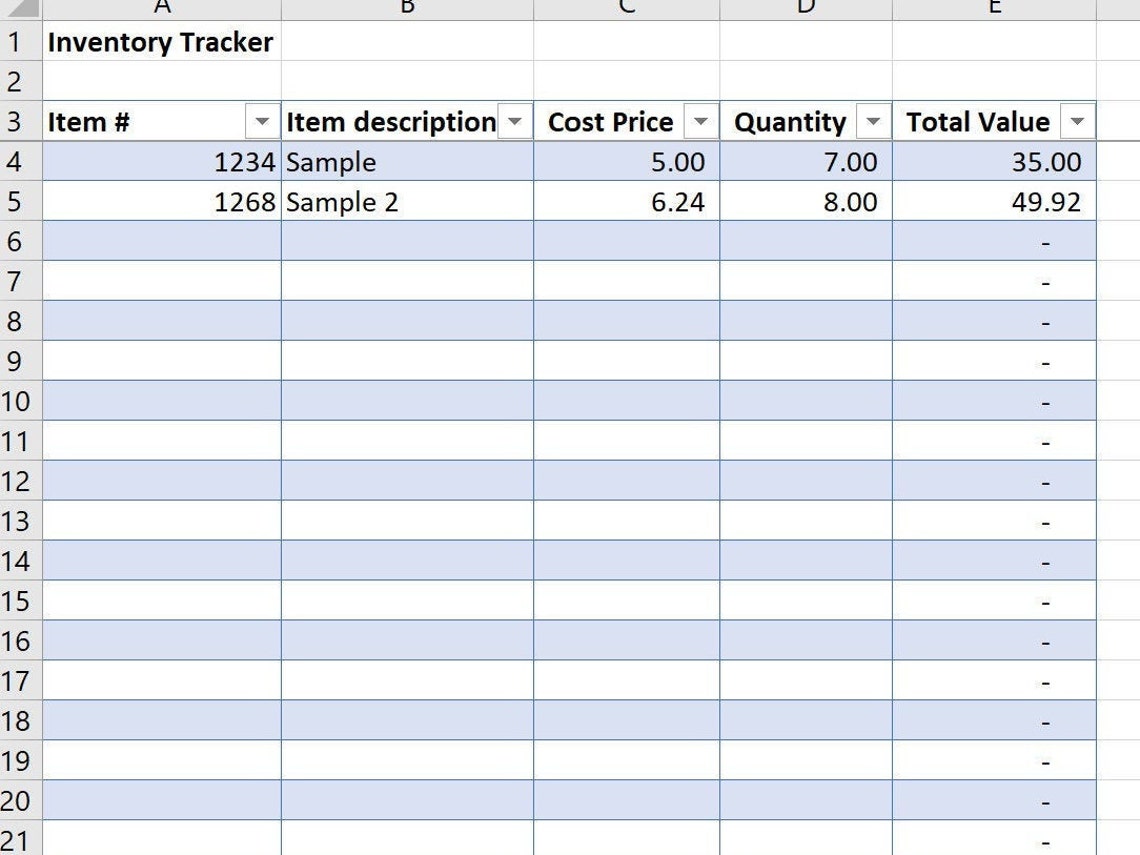Screen dimensions: 1140x855
Task: Select column B header
Action: tap(407, 8)
